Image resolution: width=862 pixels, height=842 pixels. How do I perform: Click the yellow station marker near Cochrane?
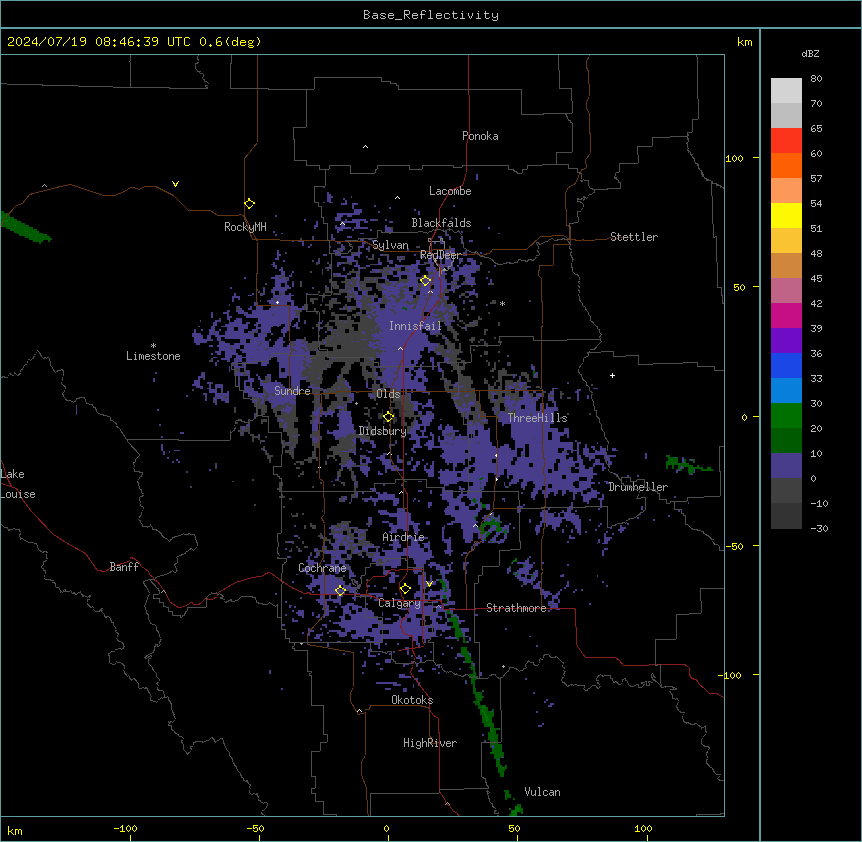click(x=340, y=590)
